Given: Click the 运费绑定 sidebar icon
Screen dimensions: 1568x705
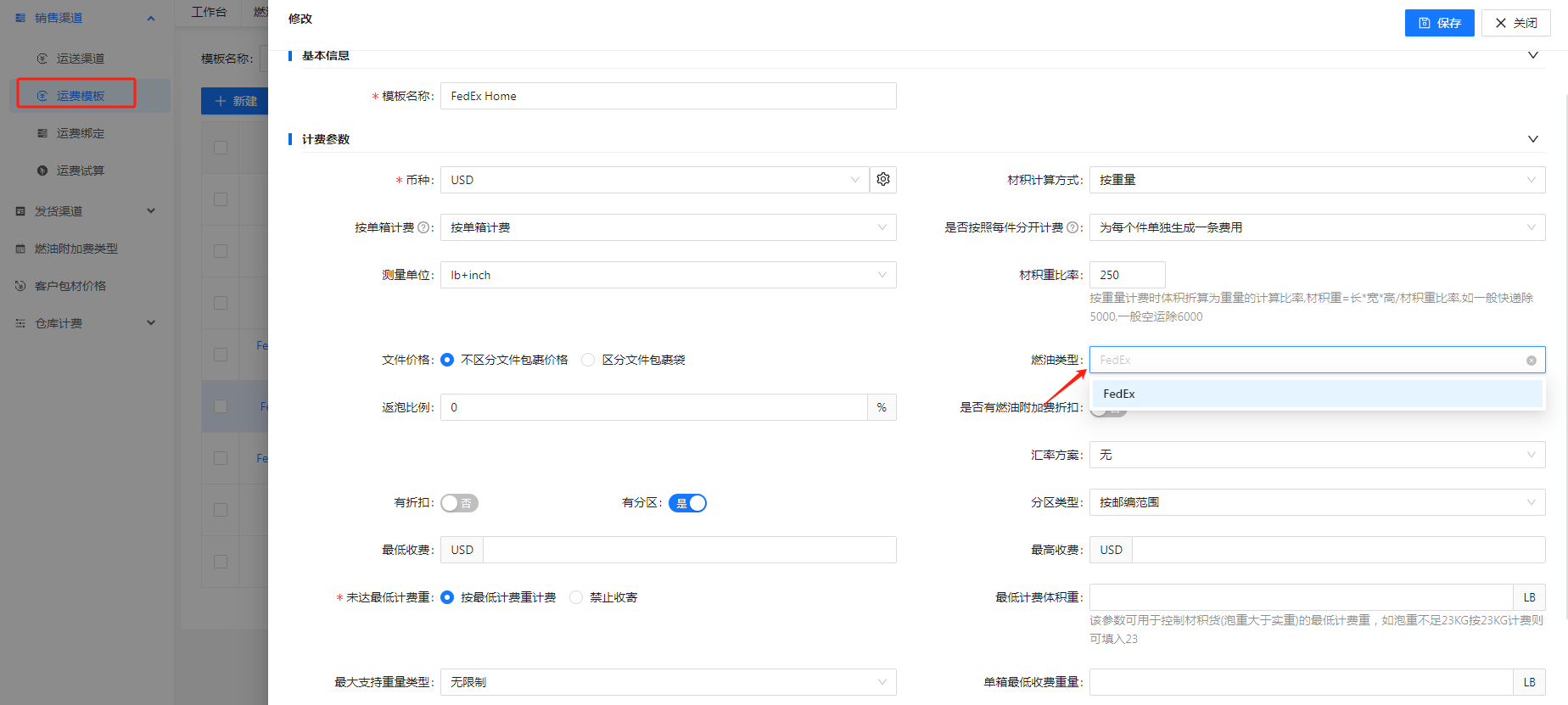Looking at the screenshot, I should point(42,133).
